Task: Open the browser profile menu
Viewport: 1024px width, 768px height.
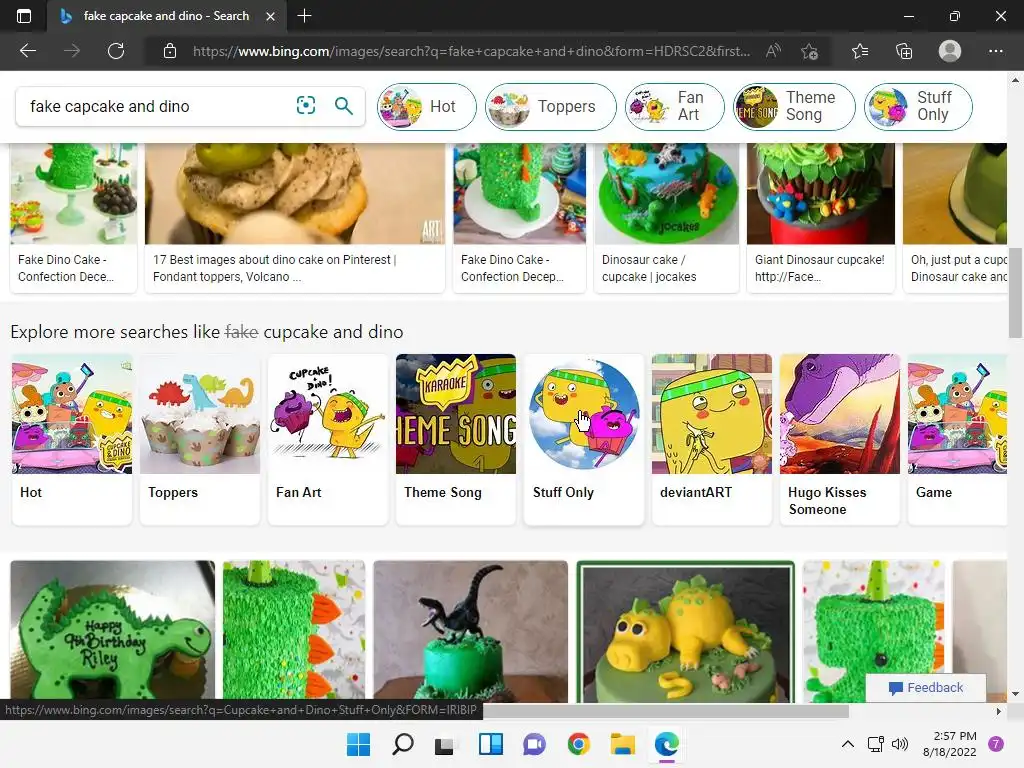Action: 950,51
